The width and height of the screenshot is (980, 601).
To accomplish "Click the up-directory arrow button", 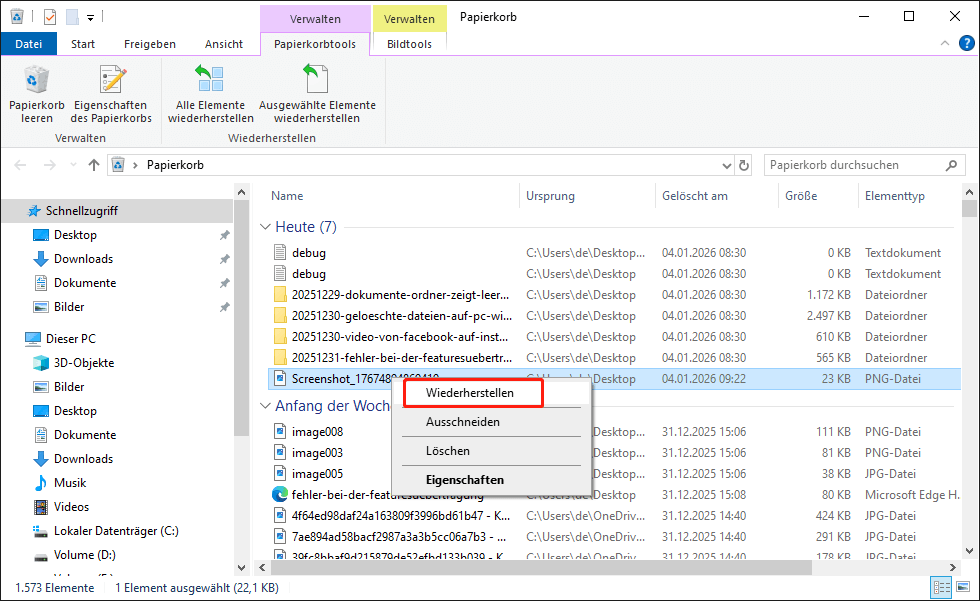I will pos(94,165).
